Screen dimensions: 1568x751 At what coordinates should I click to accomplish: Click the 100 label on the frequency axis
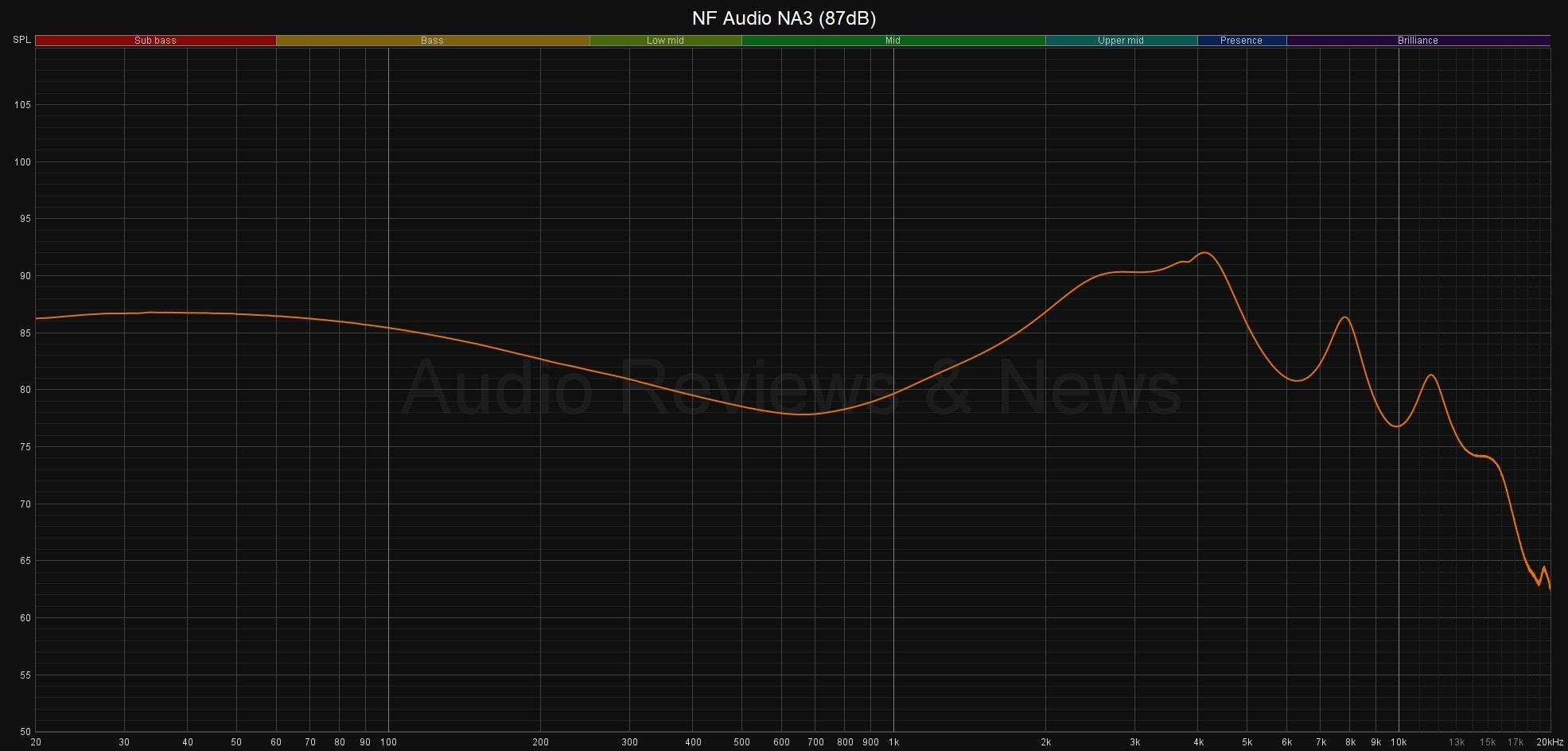tap(388, 742)
